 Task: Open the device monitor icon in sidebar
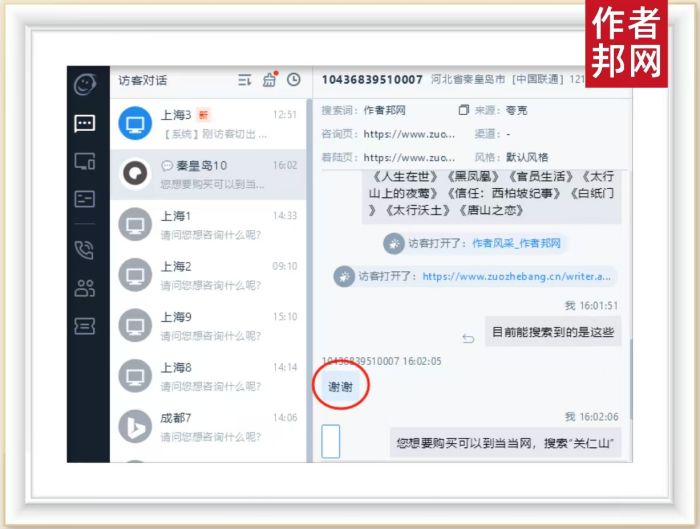(85, 161)
